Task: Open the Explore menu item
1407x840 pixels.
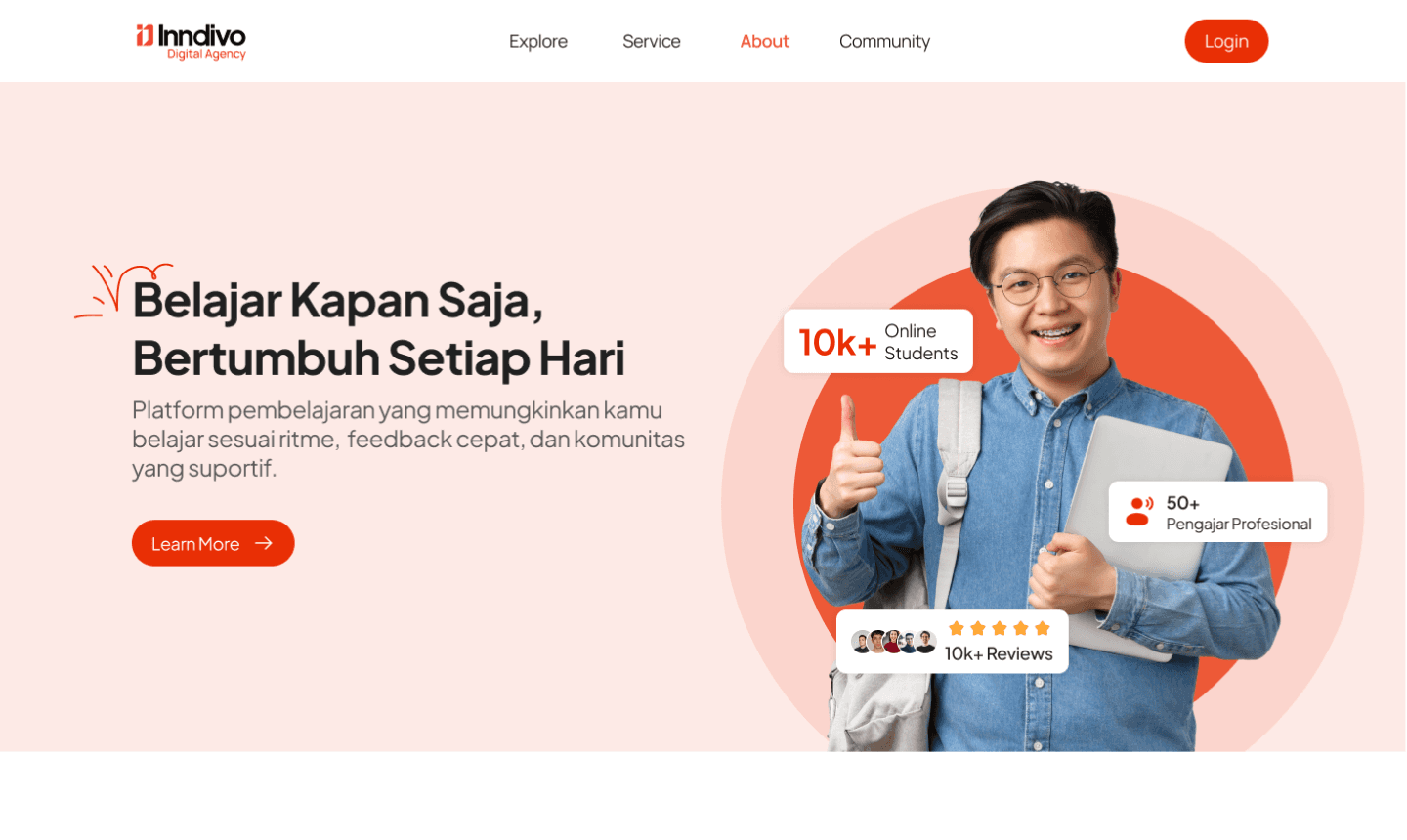Action: pyautogui.click(x=538, y=41)
